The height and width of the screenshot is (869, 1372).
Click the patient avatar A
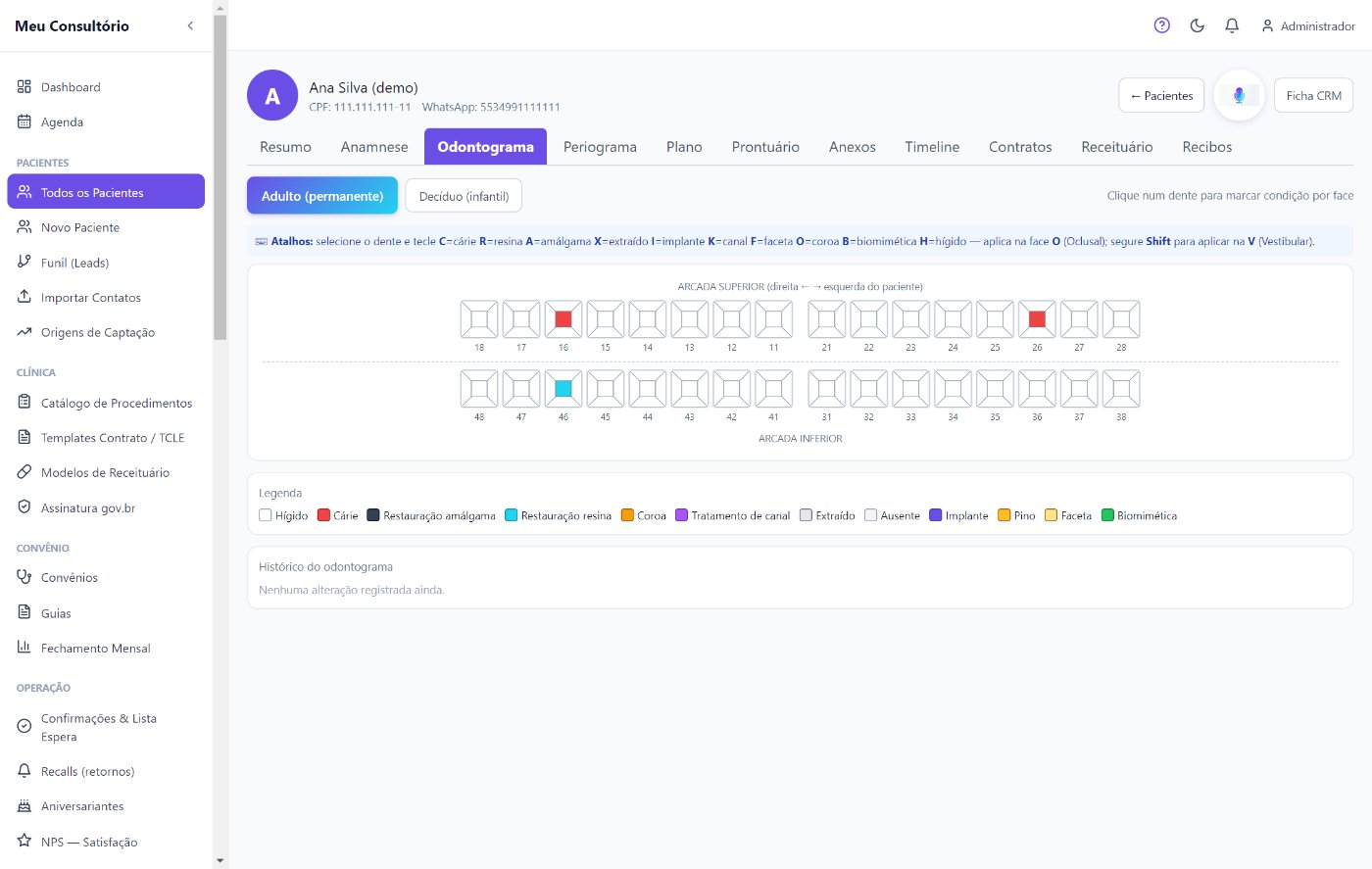(x=272, y=95)
